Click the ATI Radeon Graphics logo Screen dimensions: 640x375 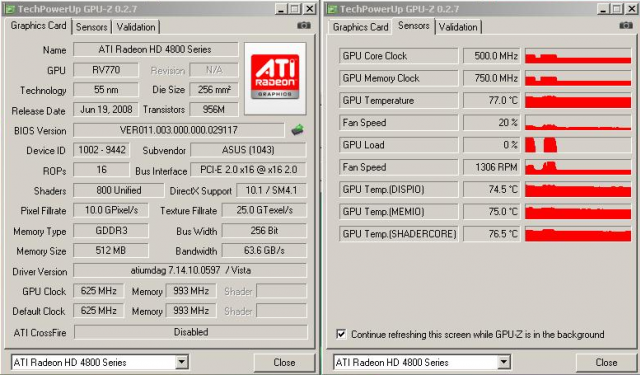click(275, 78)
